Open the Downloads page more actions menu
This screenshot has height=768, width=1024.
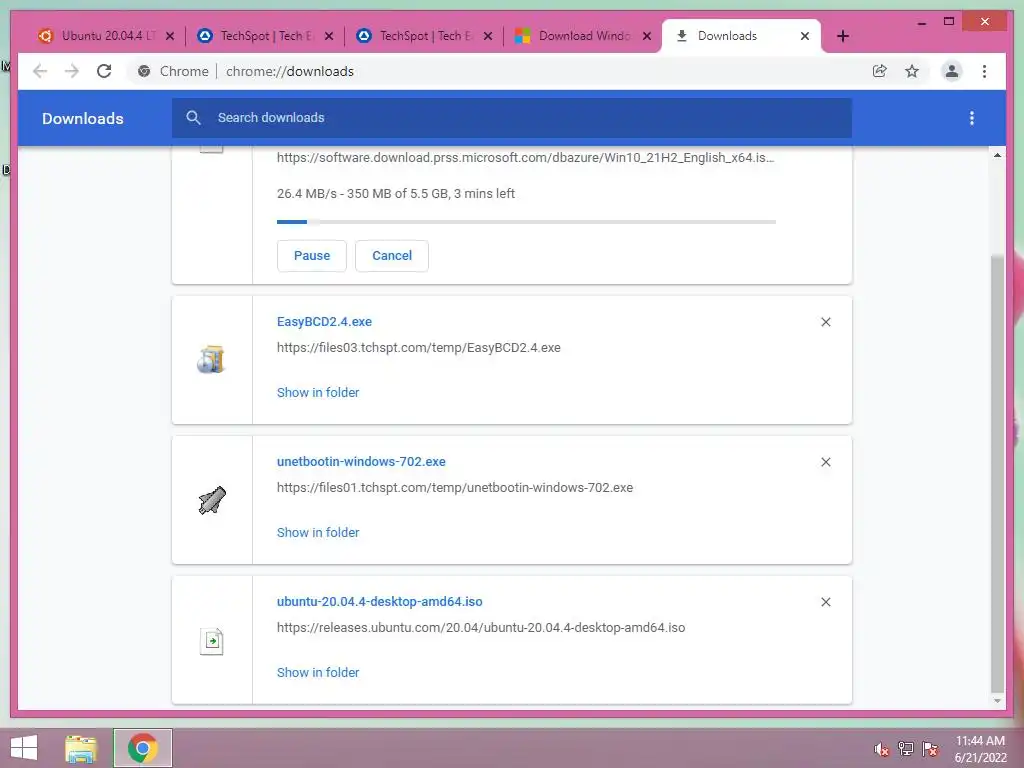(972, 118)
